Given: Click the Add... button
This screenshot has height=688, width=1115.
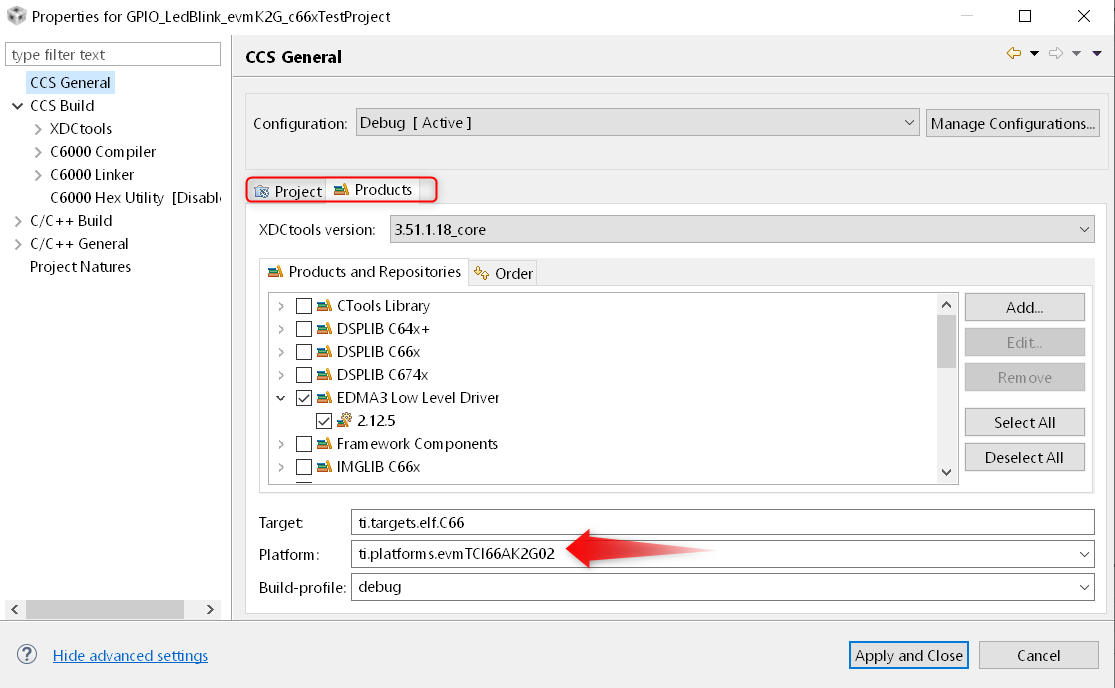Looking at the screenshot, I should pos(1024,307).
